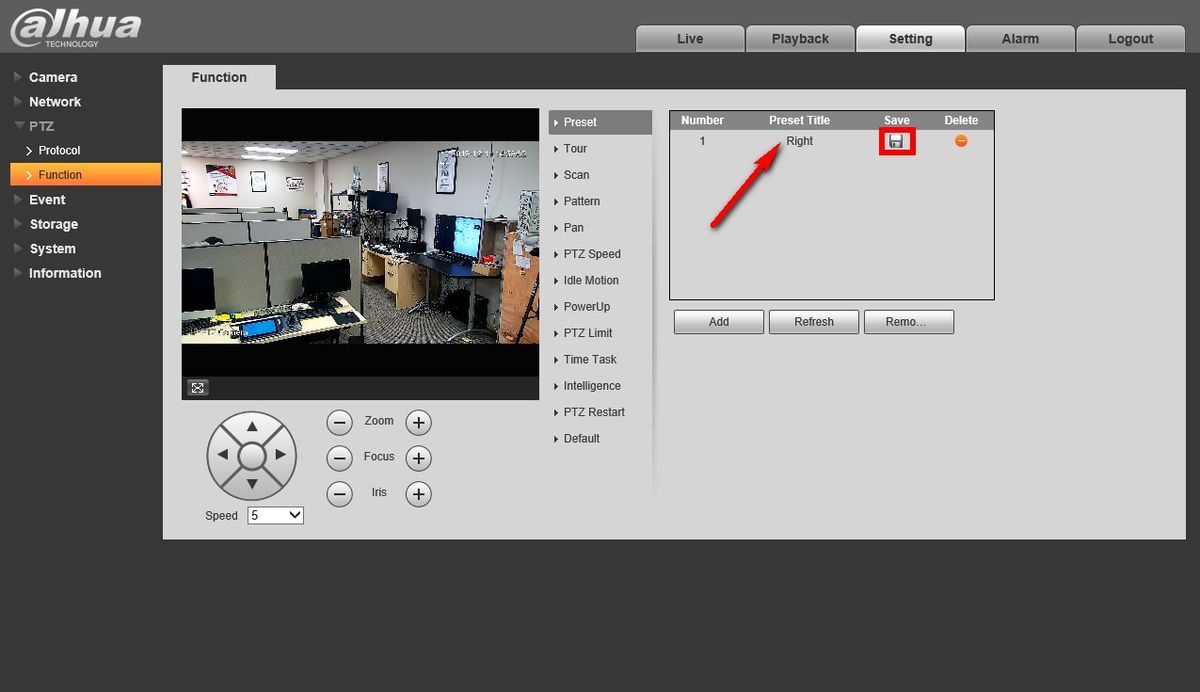Pan camera right with the PTZ right arrow
Image resolution: width=1200 pixels, height=692 pixels.
point(281,456)
